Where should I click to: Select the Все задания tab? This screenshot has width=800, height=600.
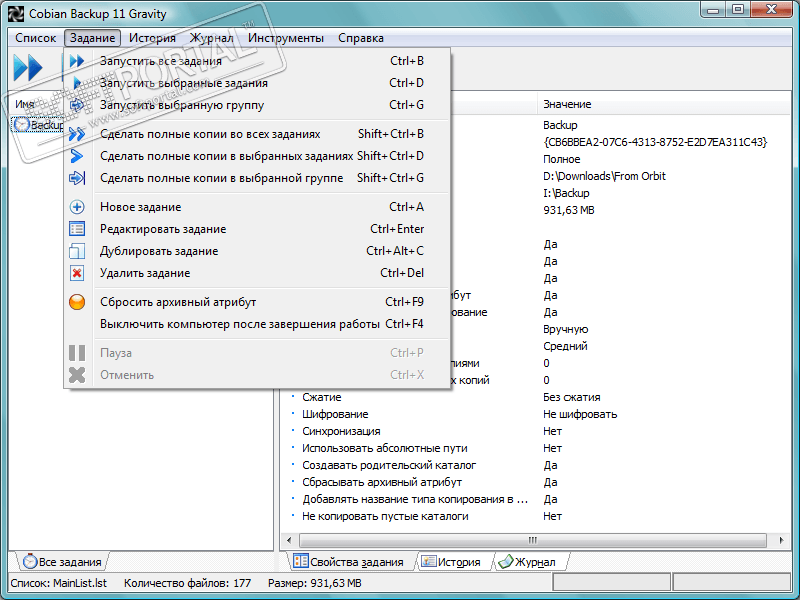pyautogui.click(x=62, y=562)
